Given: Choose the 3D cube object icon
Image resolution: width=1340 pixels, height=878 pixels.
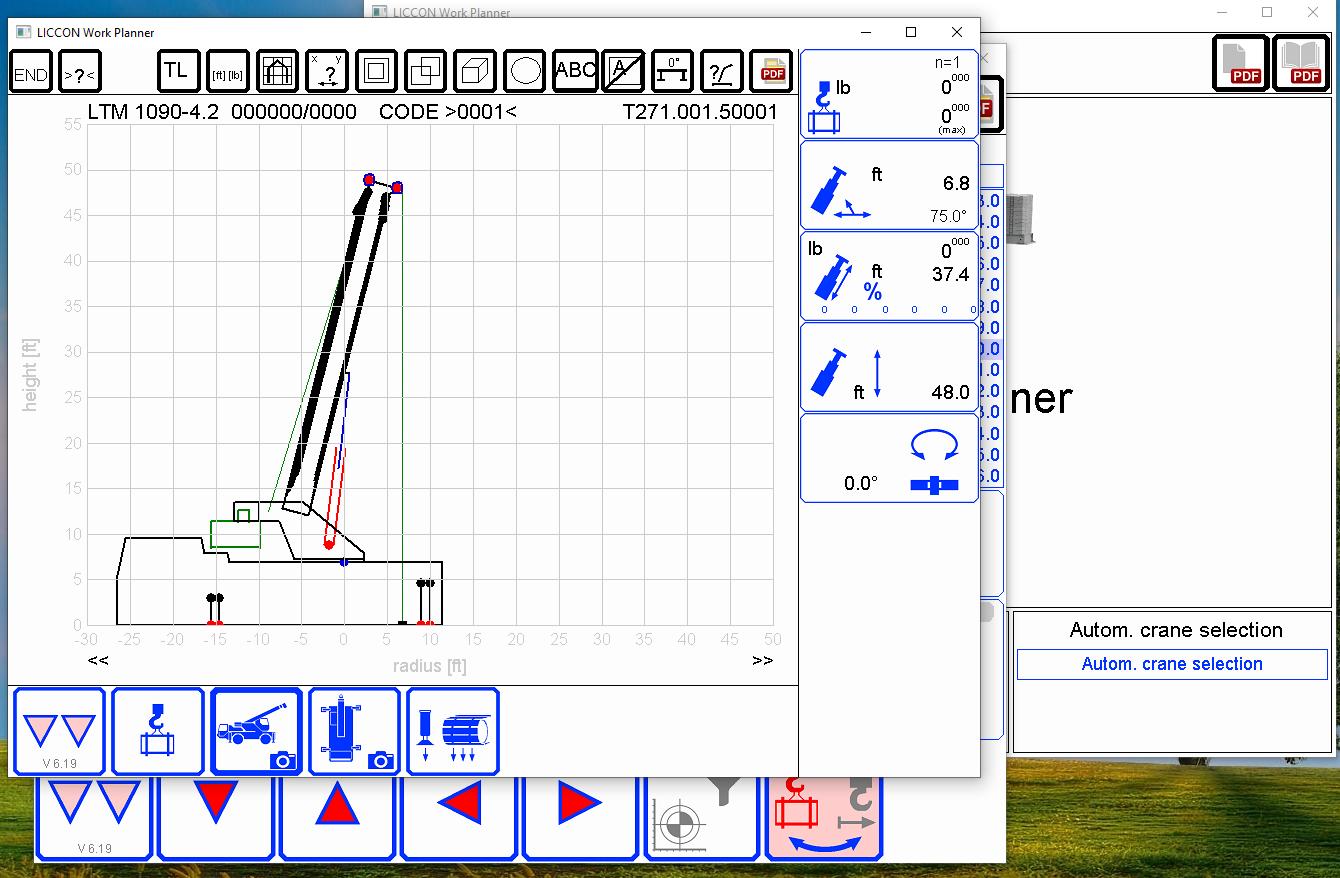Looking at the screenshot, I should [x=475, y=71].
